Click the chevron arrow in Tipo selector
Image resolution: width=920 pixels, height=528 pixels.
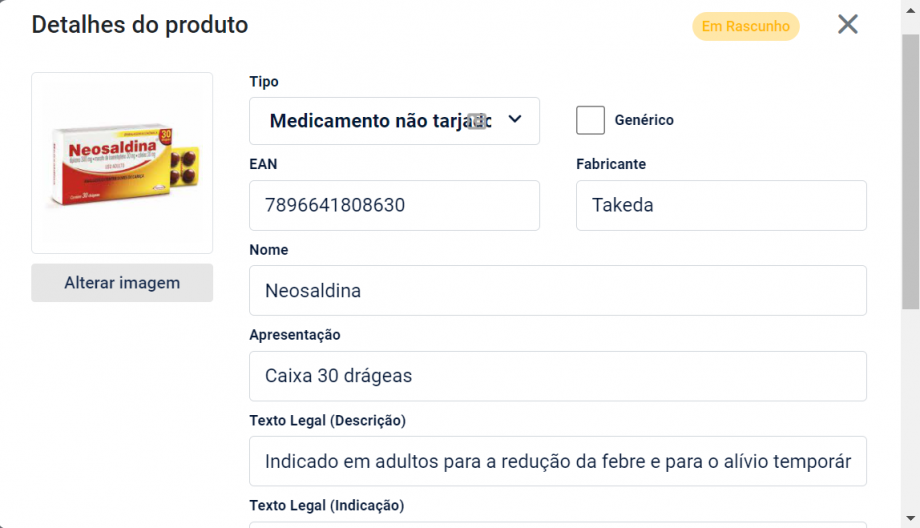pyautogui.click(x=515, y=120)
